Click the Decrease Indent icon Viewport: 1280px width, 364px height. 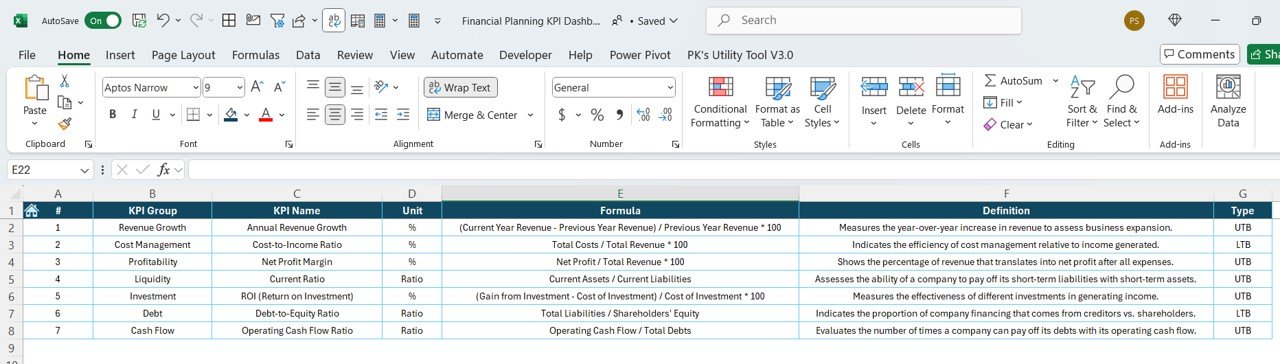(x=382, y=114)
